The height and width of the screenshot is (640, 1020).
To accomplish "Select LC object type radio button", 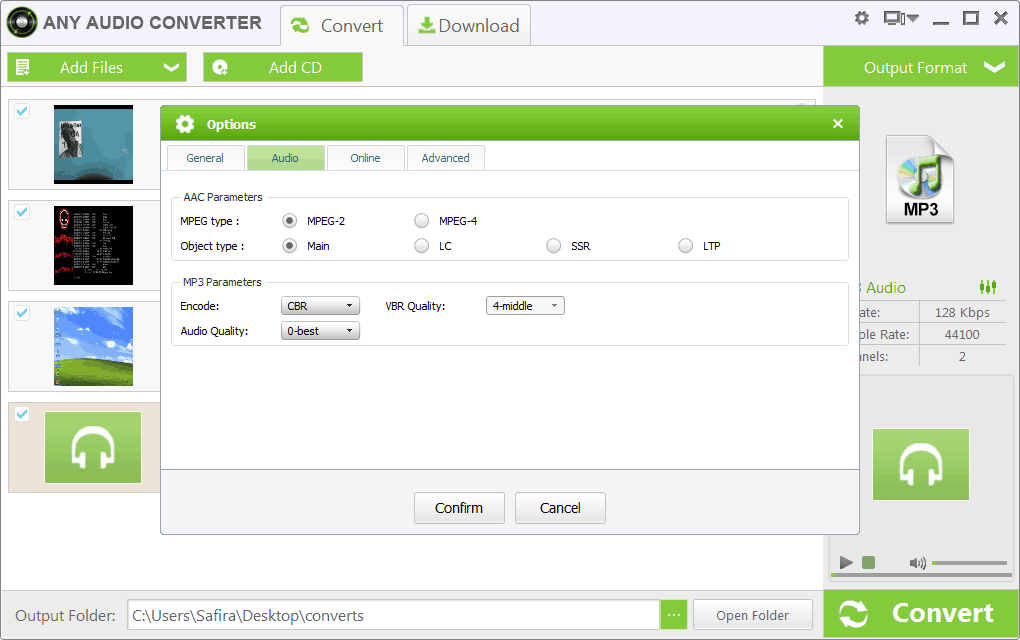I will point(422,246).
